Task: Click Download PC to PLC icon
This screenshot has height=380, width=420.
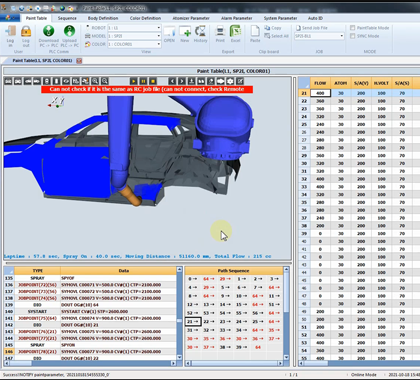Action: point(49,31)
